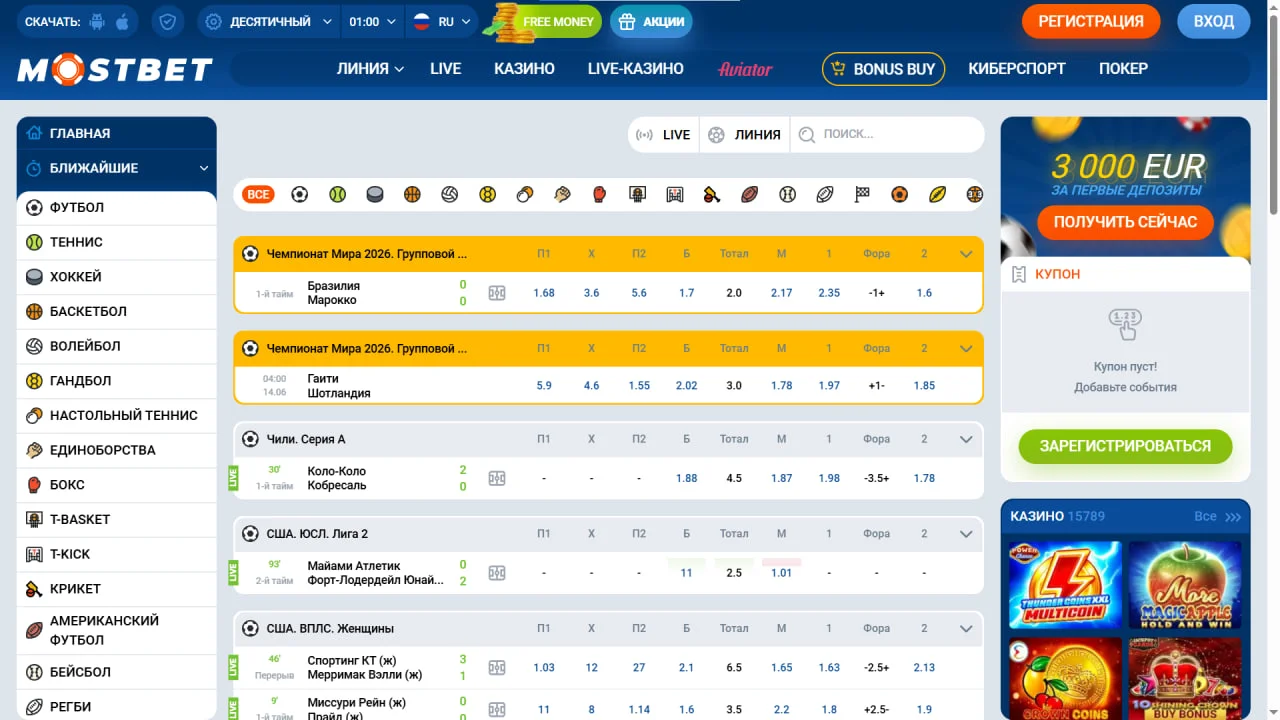Open the LIVE-КАЗИНО navigation tab
Viewport: 1280px width, 720px height.
636,69
